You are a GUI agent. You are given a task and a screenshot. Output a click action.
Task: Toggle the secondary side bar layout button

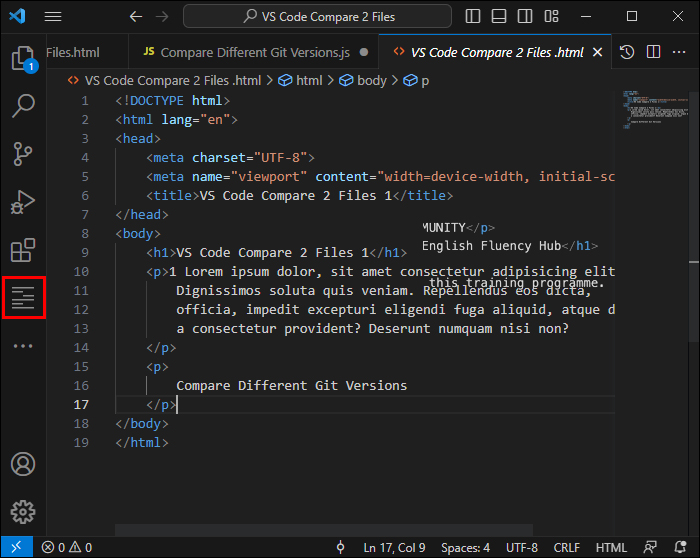[x=524, y=17]
